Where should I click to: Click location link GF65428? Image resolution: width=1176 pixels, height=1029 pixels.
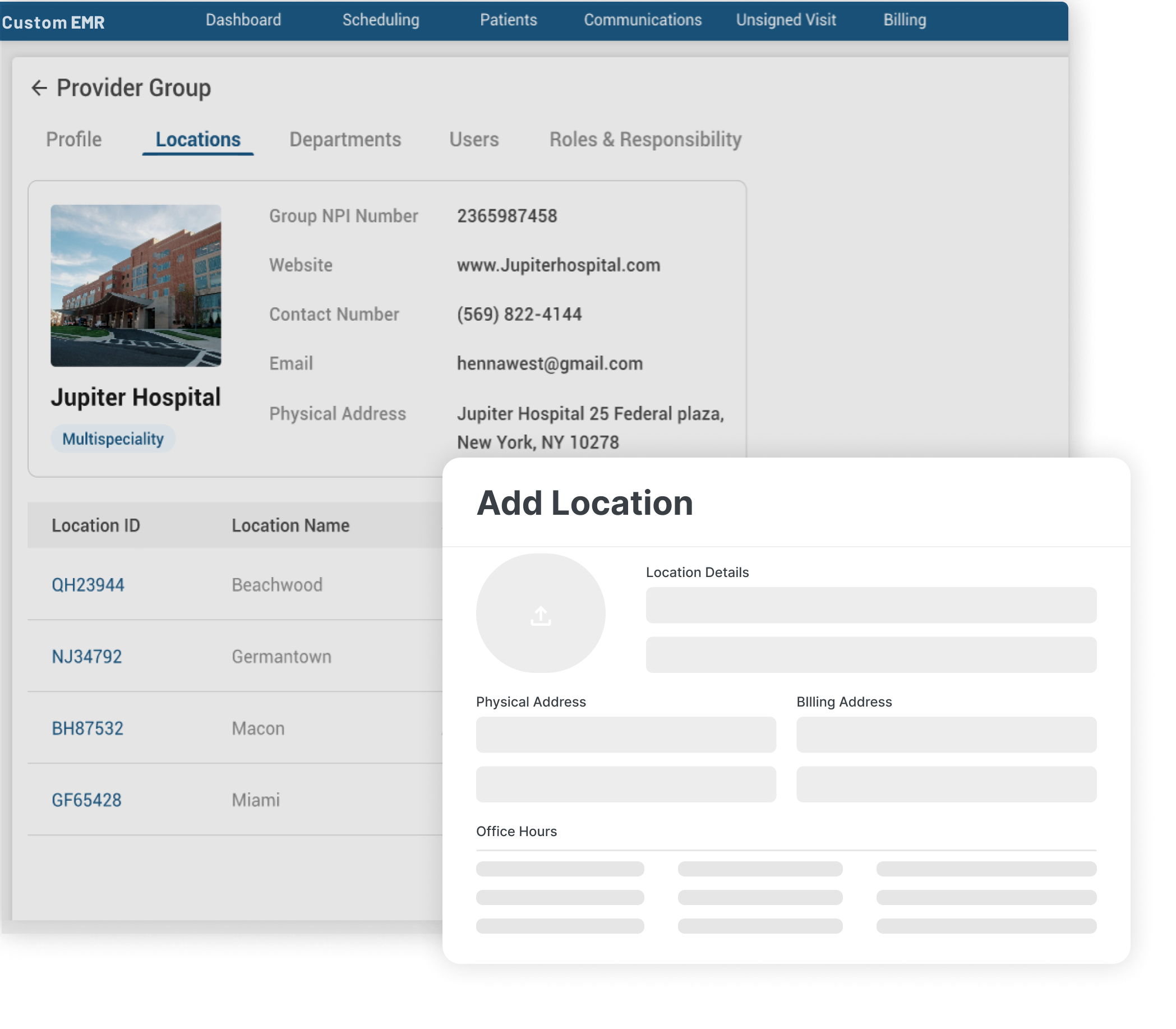pyautogui.click(x=87, y=800)
